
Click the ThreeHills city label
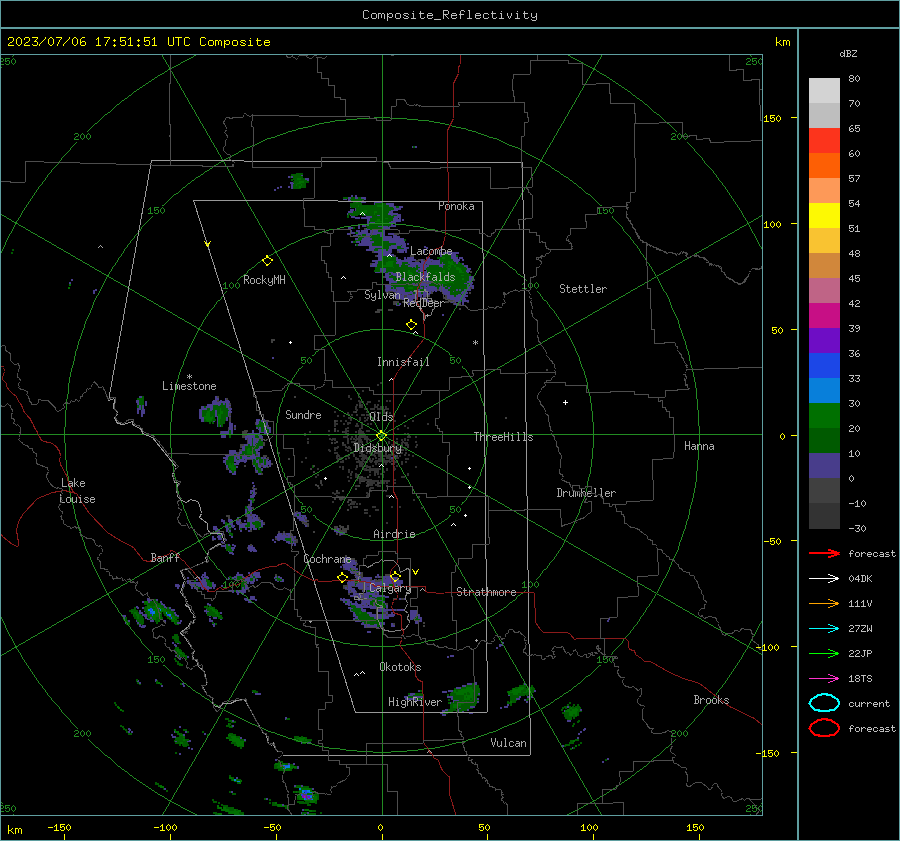point(503,437)
